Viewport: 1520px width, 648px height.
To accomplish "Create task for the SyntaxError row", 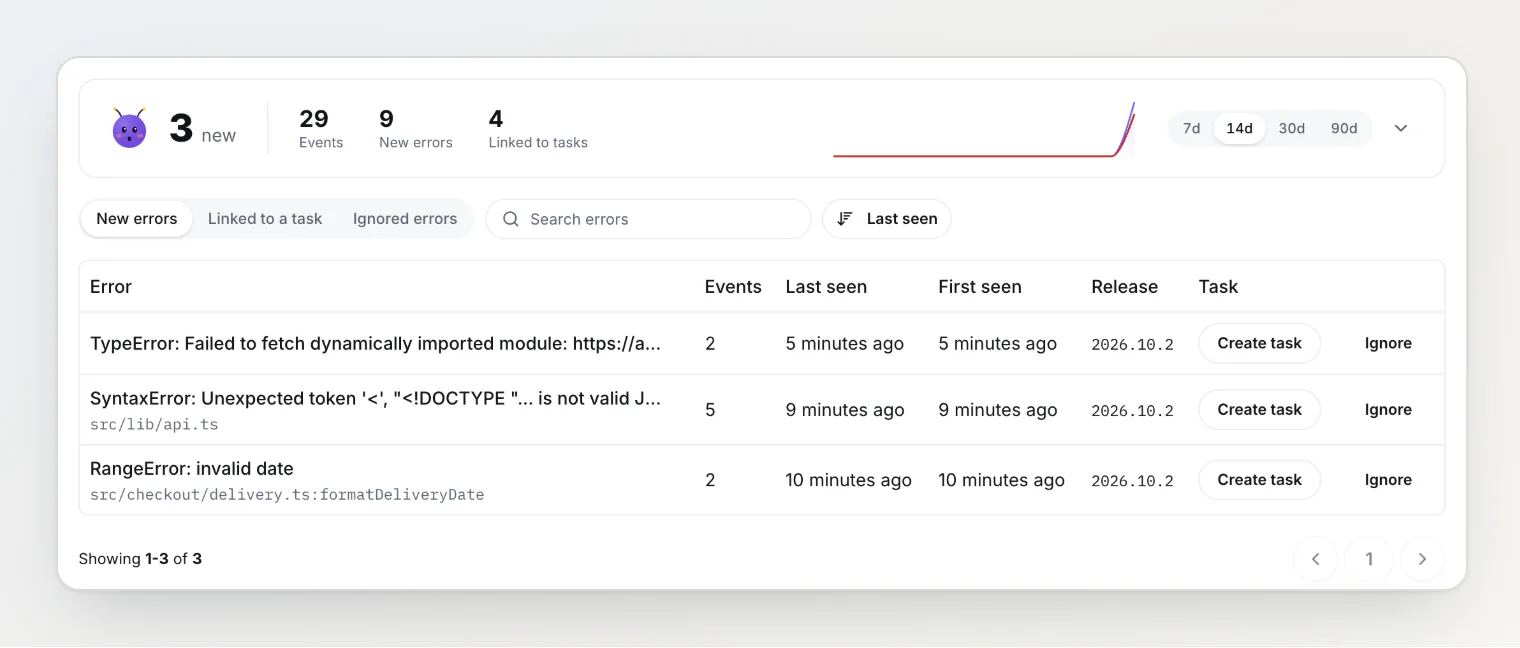I will pos(1260,410).
